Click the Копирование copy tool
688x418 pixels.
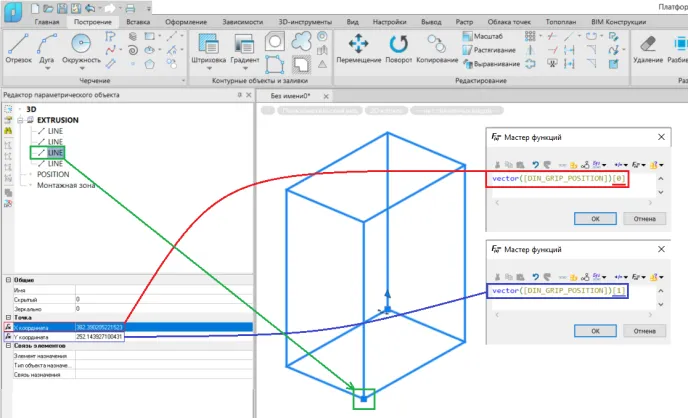437,46
